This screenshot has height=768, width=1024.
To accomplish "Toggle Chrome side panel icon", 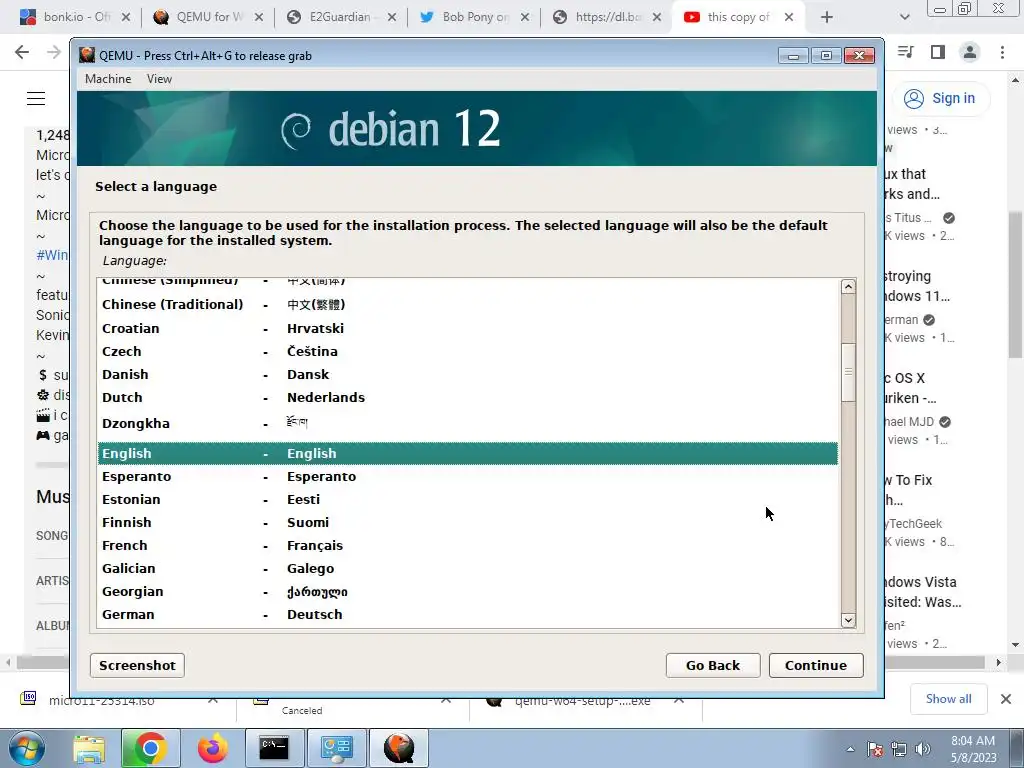I will click(938, 52).
